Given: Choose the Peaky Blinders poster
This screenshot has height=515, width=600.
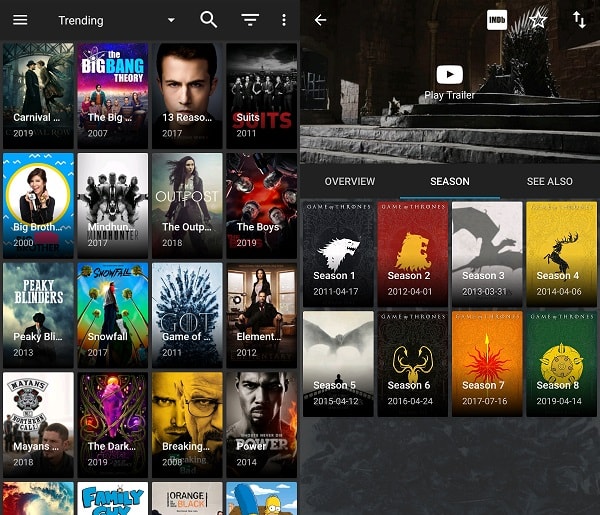Looking at the screenshot, I should click(38, 315).
